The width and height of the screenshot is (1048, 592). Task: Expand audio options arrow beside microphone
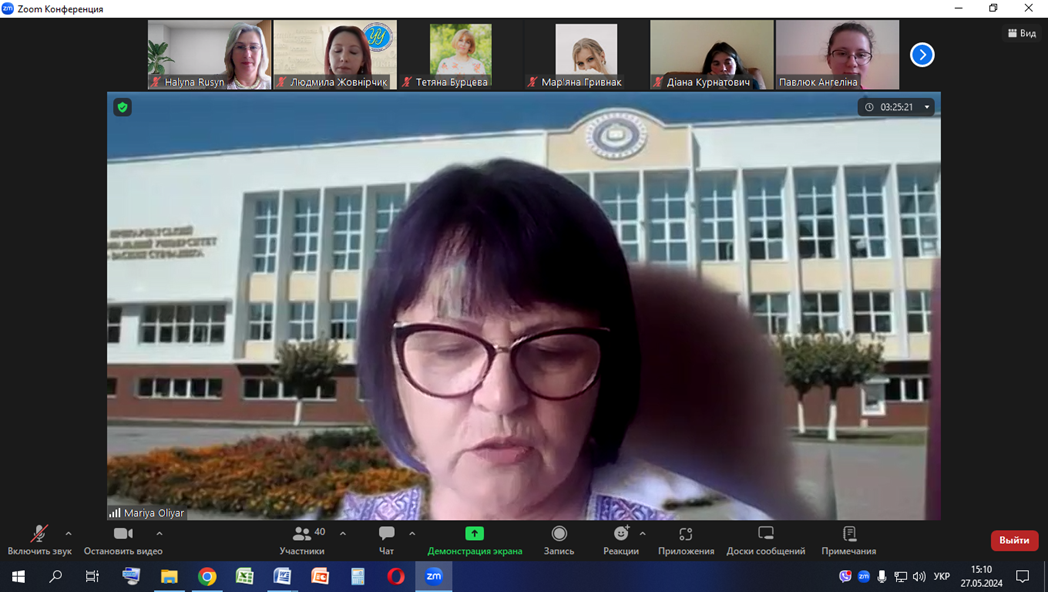click(68, 534)
